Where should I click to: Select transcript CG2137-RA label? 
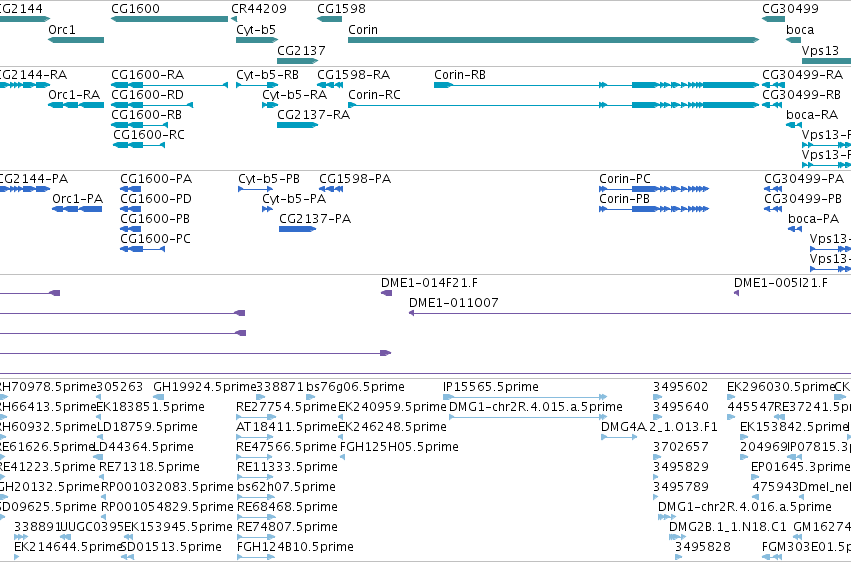313,115
